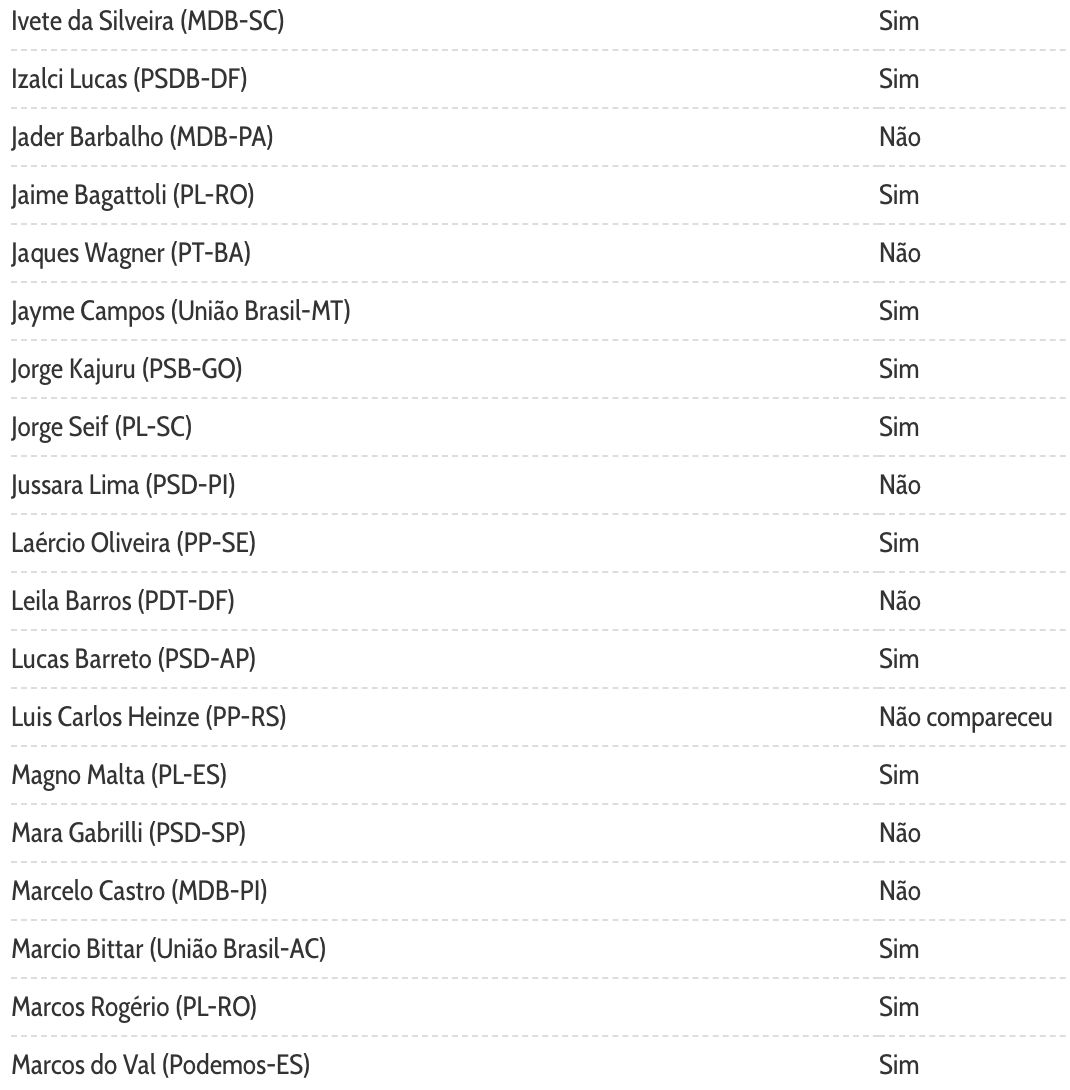This screenshot has width=1070, height=1090.
Task: Click Marcos Rogério (PL-RO) entry
Action: pos(134,1007)
